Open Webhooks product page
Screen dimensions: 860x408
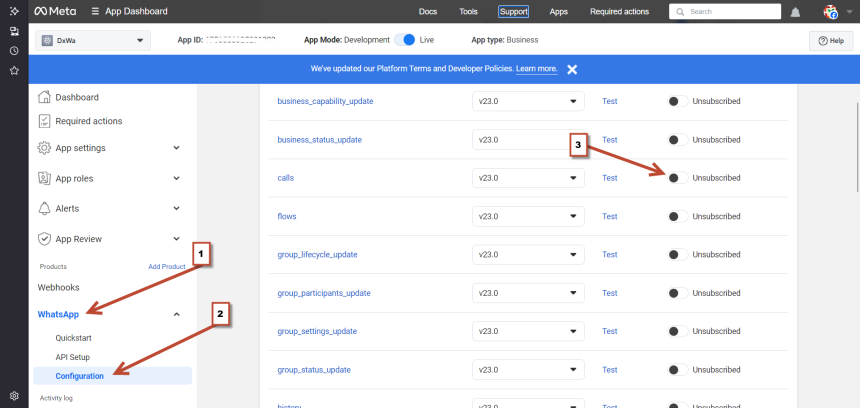click(x=58, y=287)
